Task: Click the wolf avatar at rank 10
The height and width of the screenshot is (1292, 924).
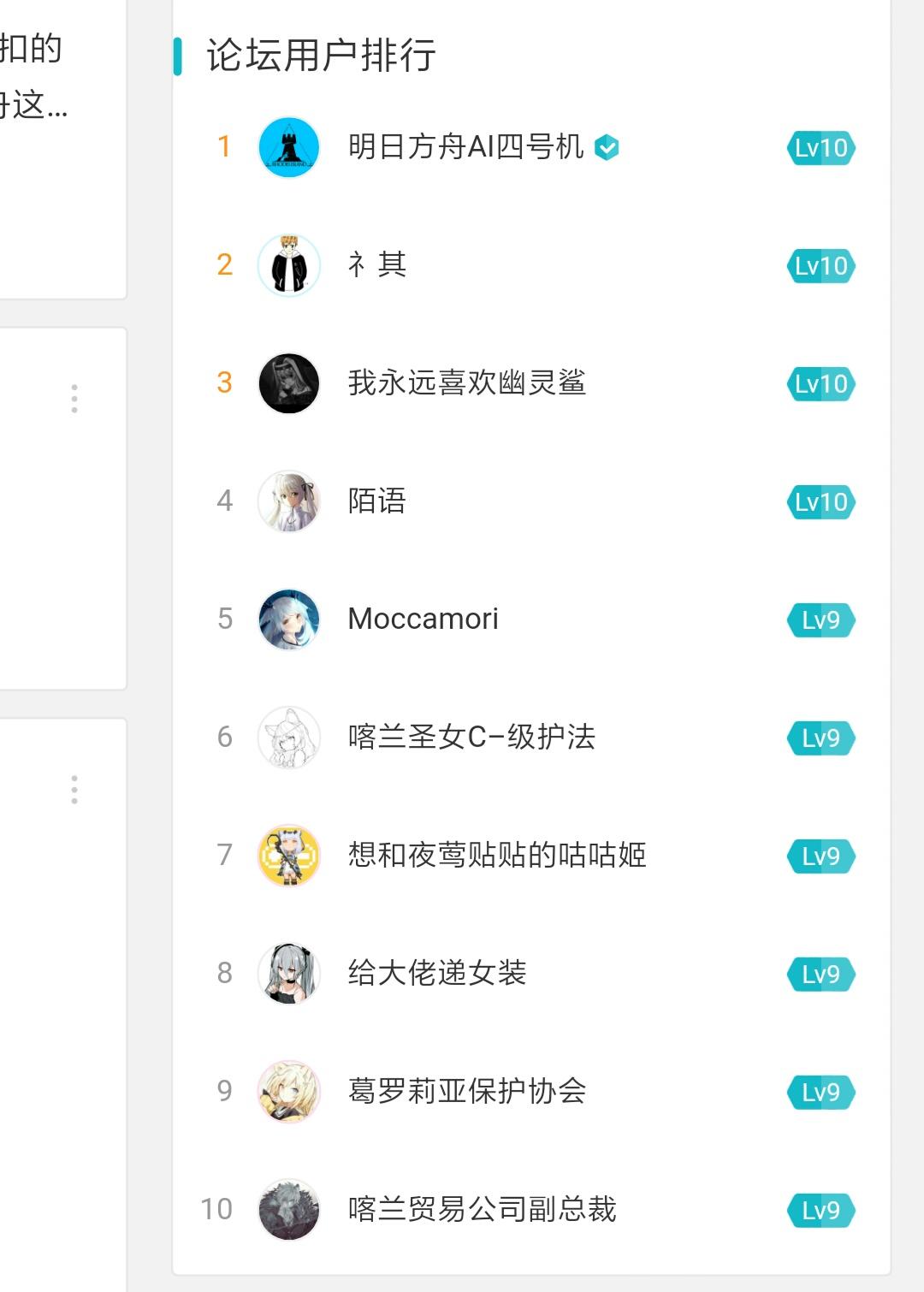Action: [x=289, y=1210]
